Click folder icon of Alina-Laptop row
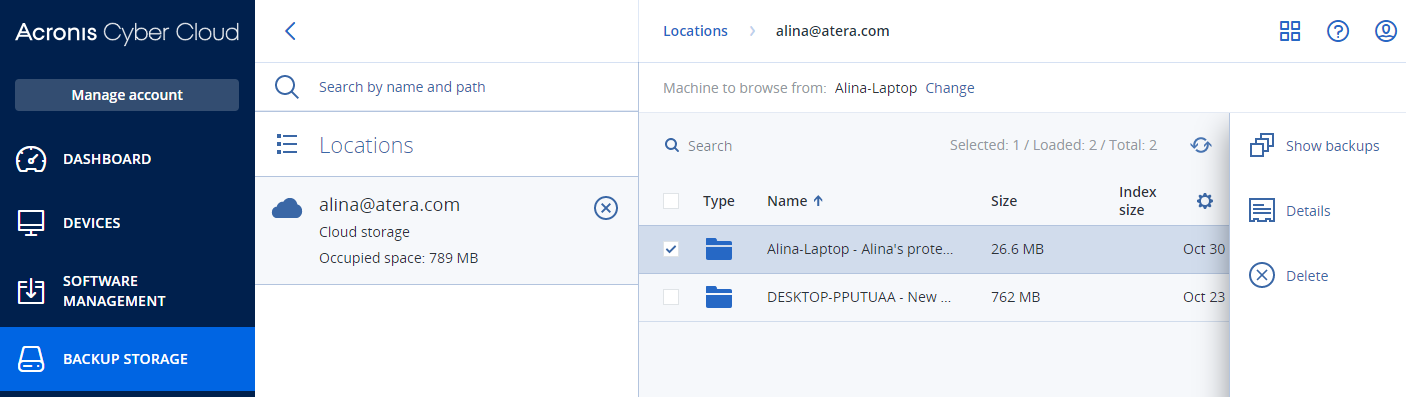This screenshot has width=1406, height=397. pyautogui.click(x=719, y=249)
